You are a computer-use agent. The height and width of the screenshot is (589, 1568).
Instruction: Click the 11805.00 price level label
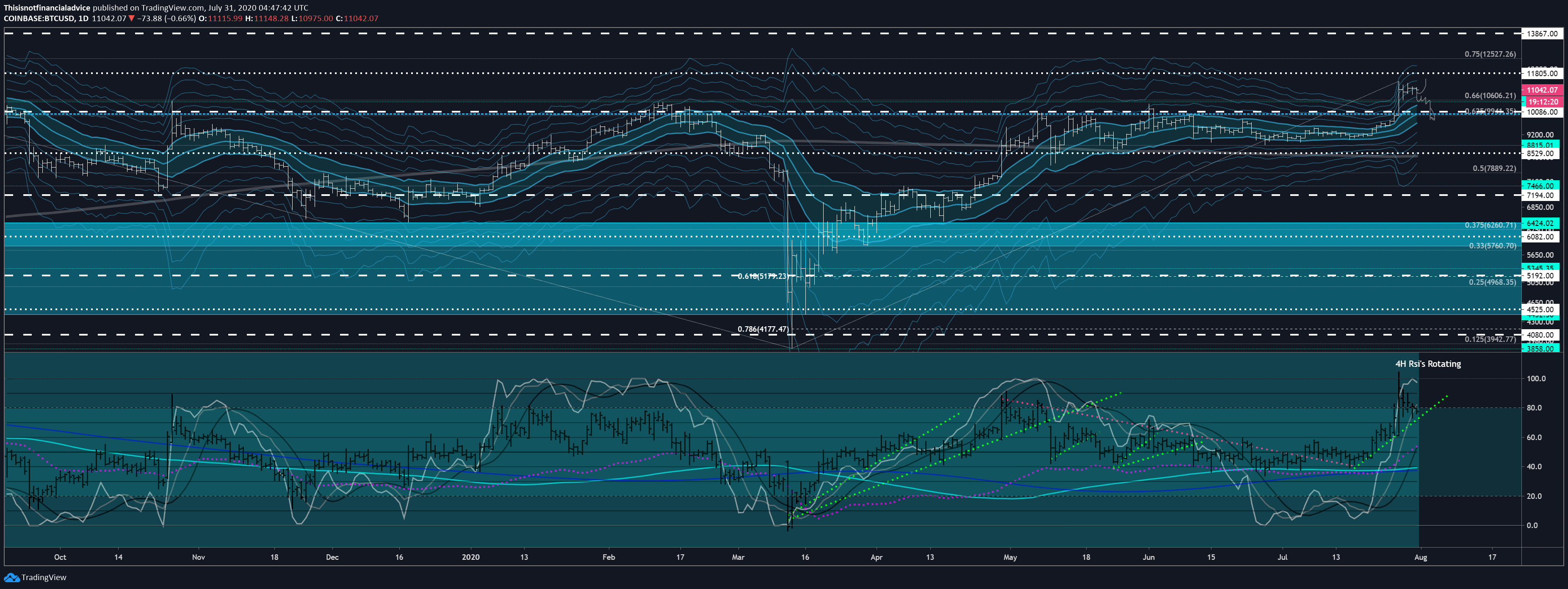[1541, 74]
